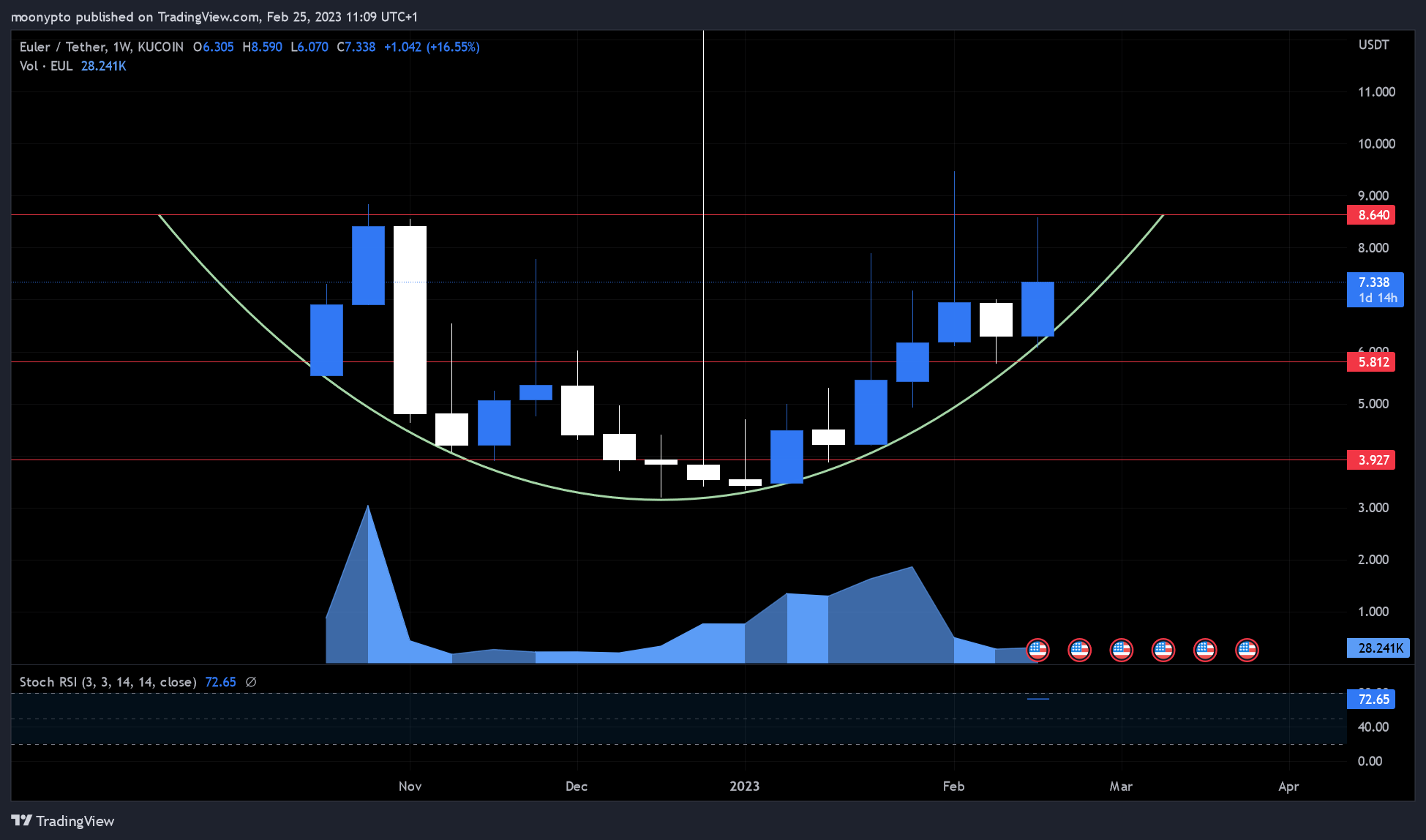Click the low value L6.070

tap(309, 47)
